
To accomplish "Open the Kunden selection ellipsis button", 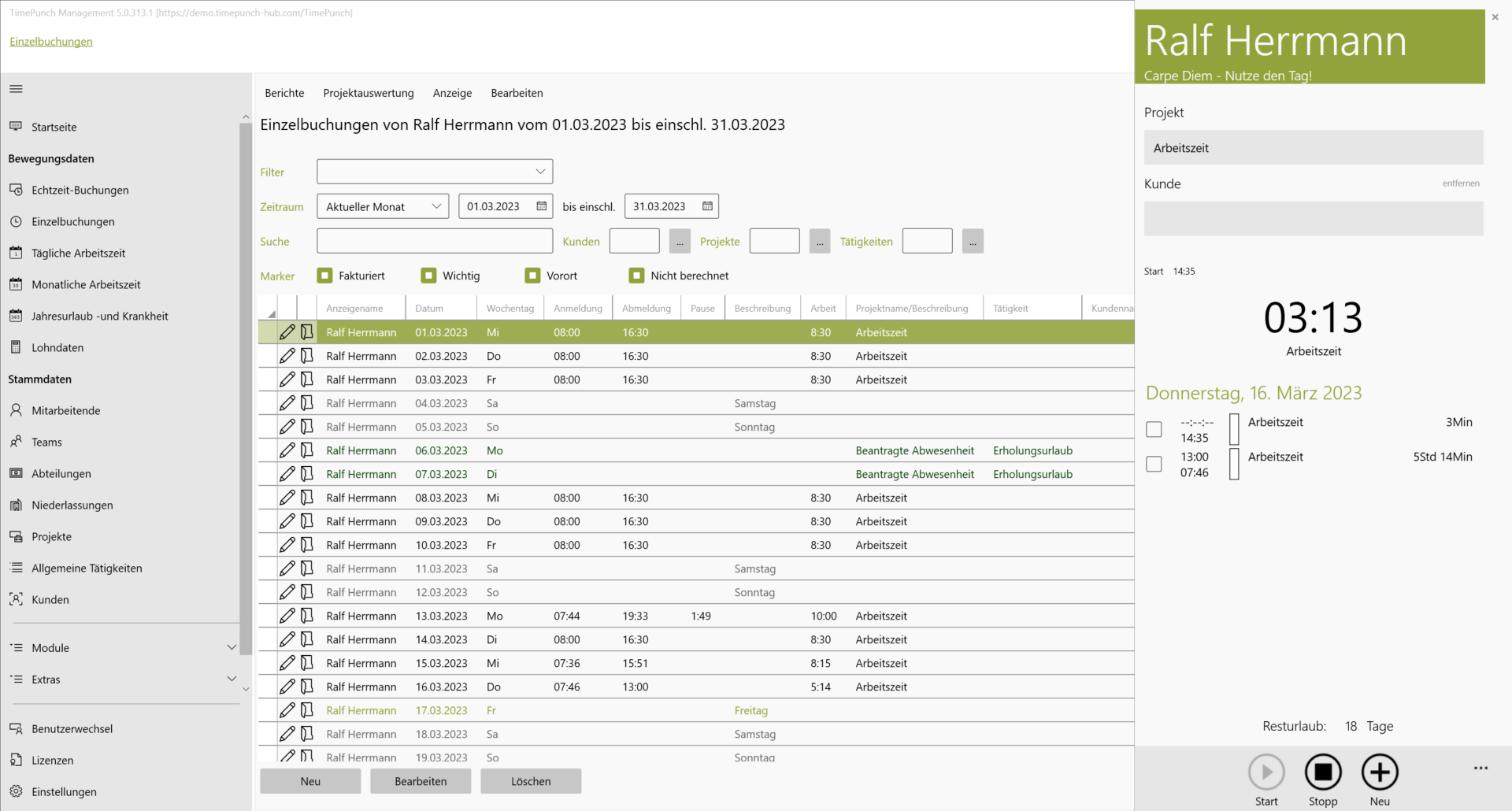I will (x=680, y=241).
